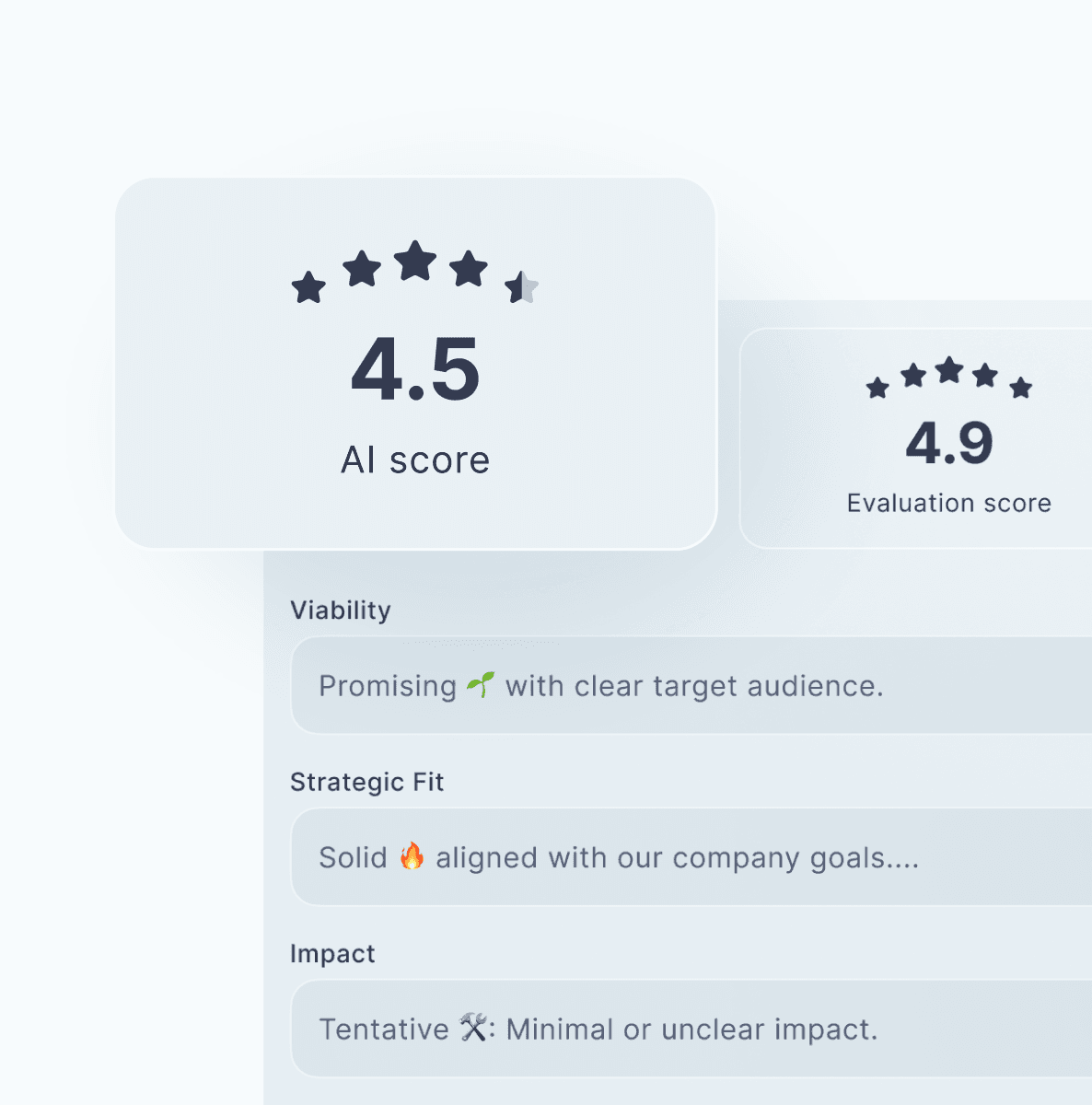
Task: Click the last star in Evaluation score rating
Action: (x=1021, y=388)
